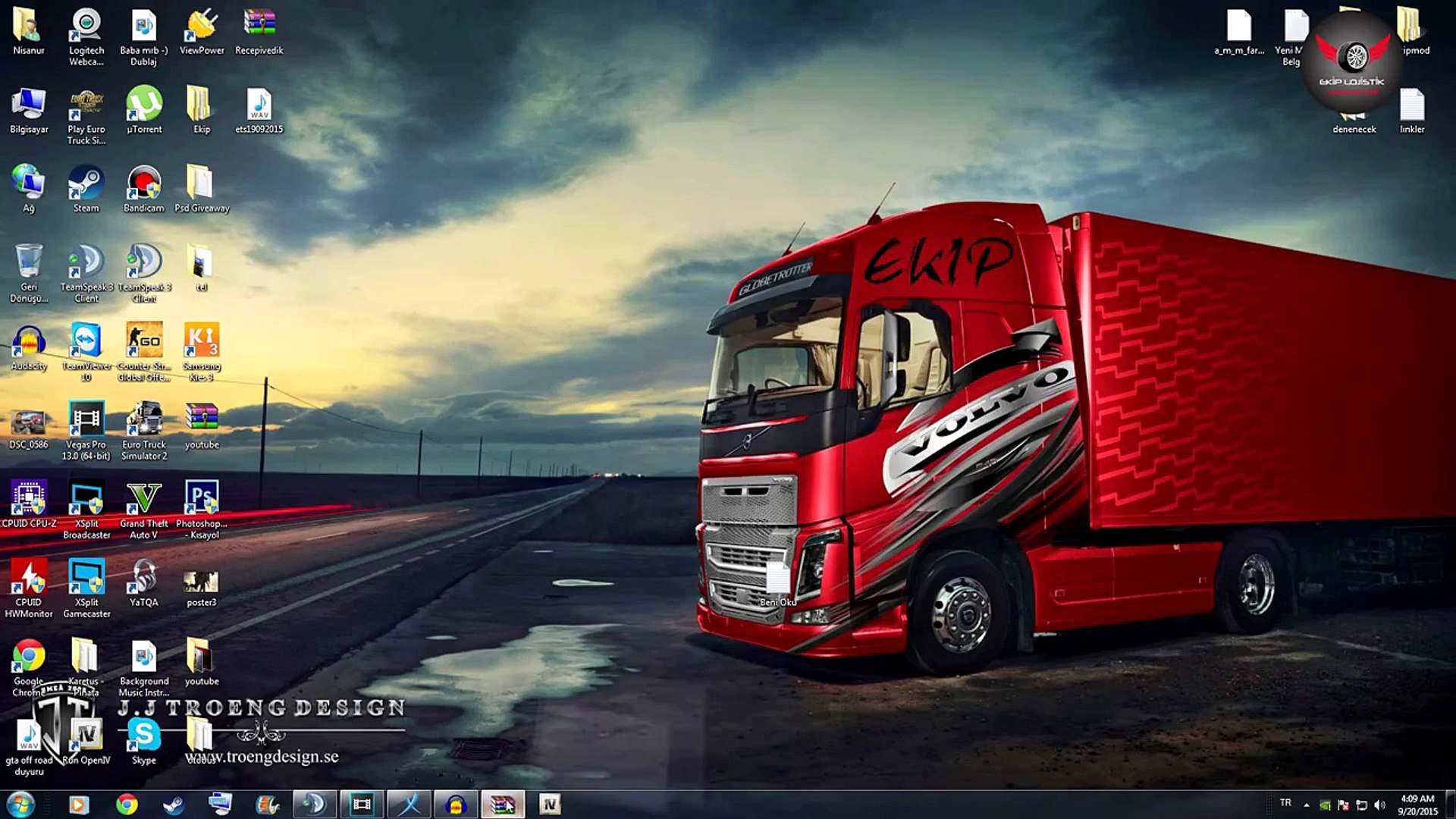Open the Geri Dönüşüm recycle bin
Viewport: 1456px width, 819px height.
coord(29,273)
